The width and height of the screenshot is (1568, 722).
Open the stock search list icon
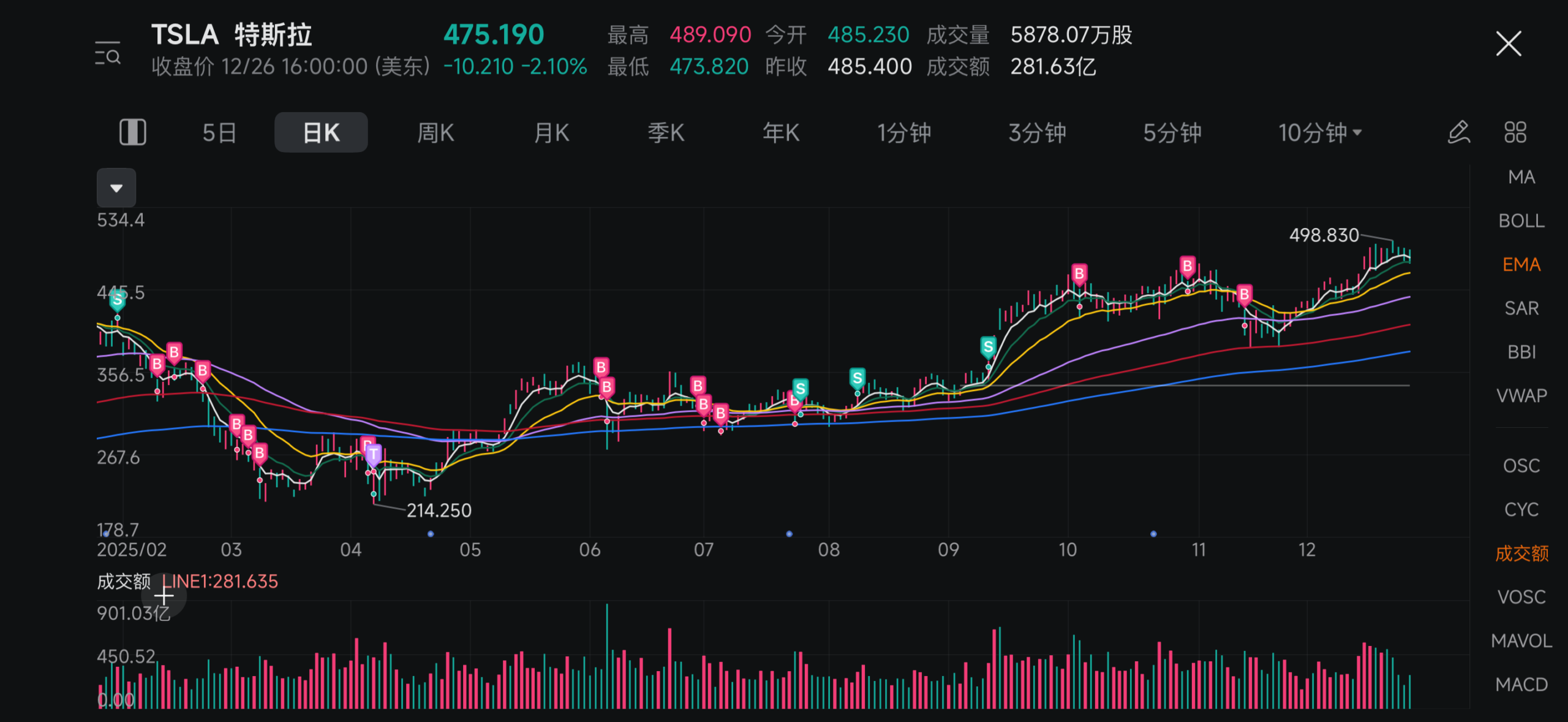coord(108,53)
